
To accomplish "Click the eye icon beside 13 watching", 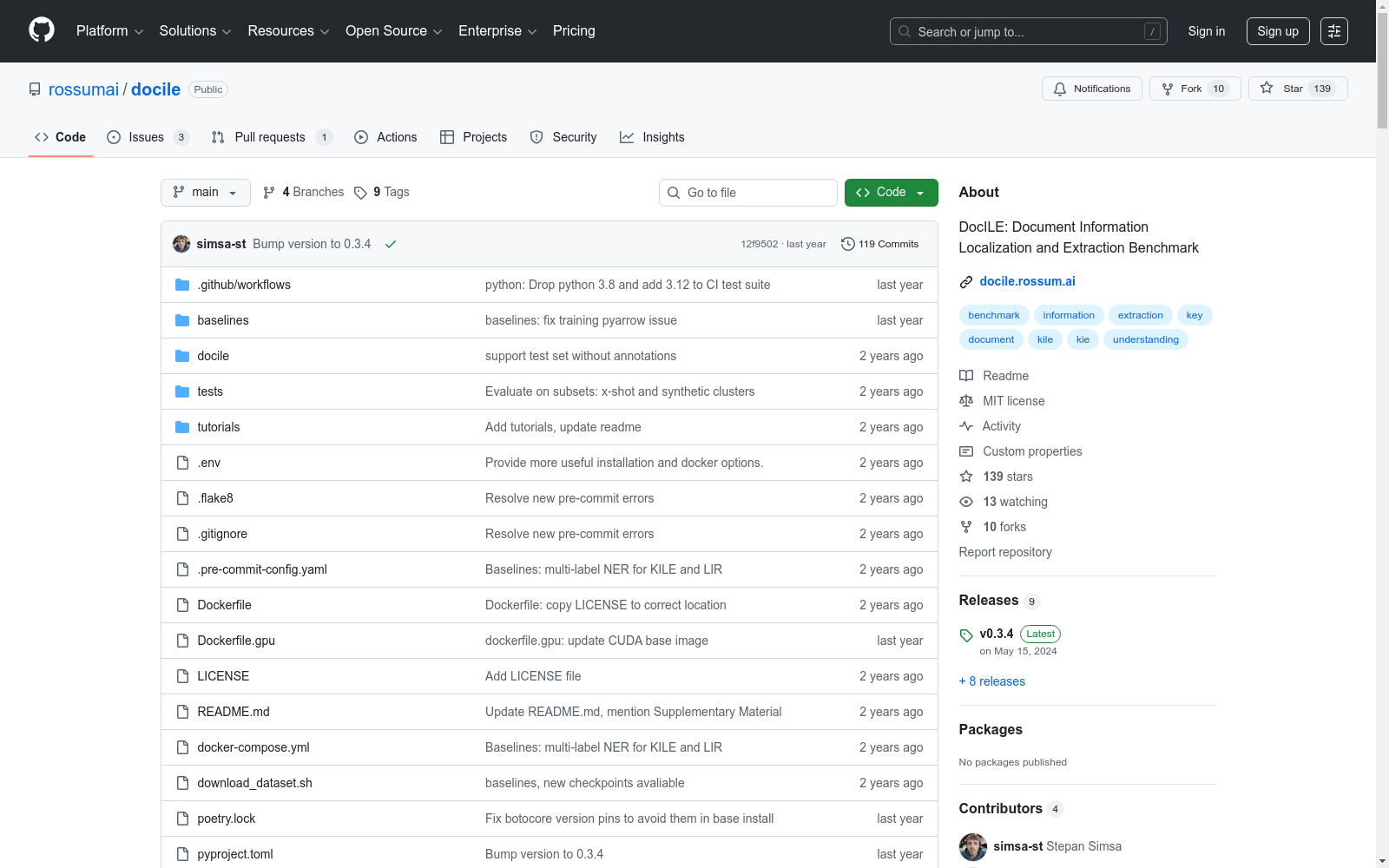I will (x=966, y=502).
